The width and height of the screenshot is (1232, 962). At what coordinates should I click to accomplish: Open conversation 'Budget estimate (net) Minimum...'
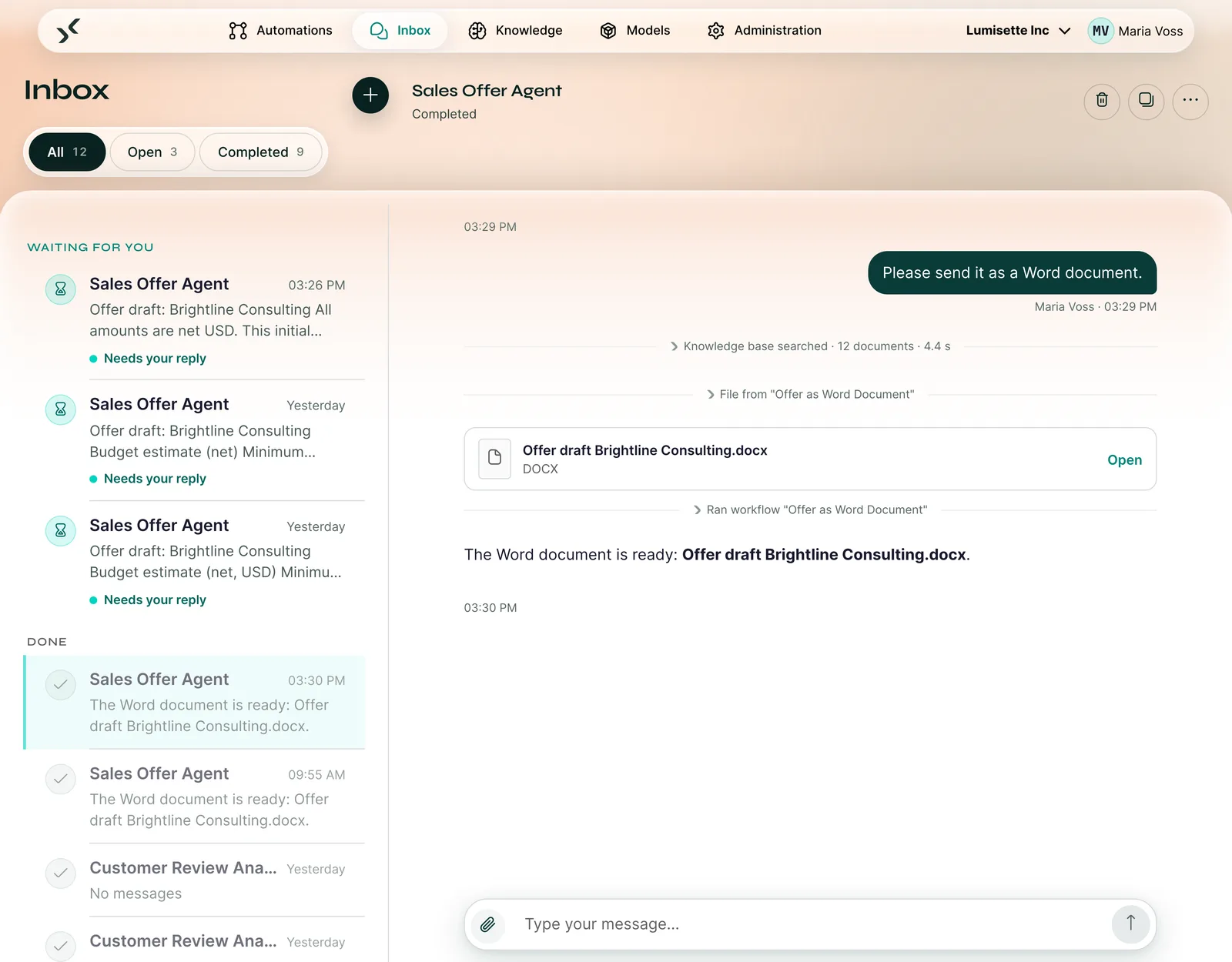coord(195,440)
